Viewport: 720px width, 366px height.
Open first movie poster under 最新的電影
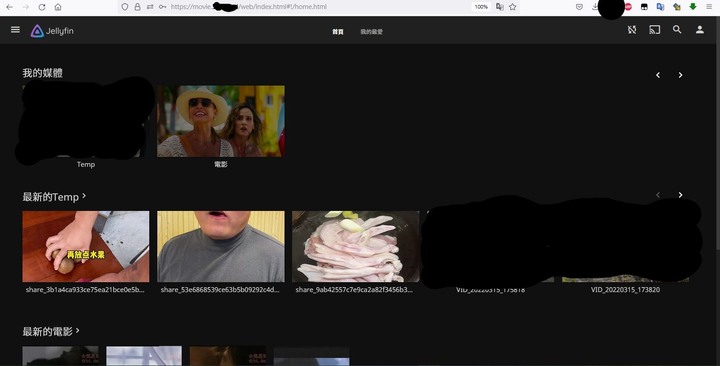pyautogui.click(x=60, y=356)
